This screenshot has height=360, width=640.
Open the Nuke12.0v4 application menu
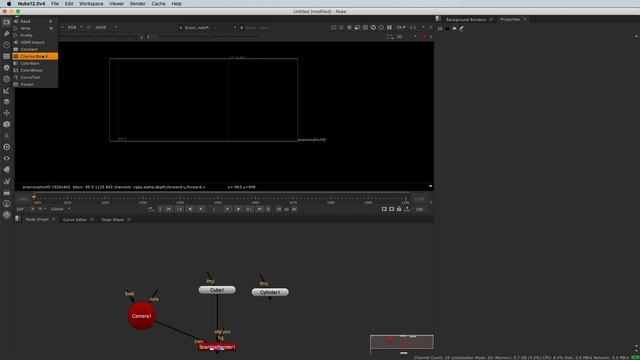pyautogui.click(x=31, y=4)
